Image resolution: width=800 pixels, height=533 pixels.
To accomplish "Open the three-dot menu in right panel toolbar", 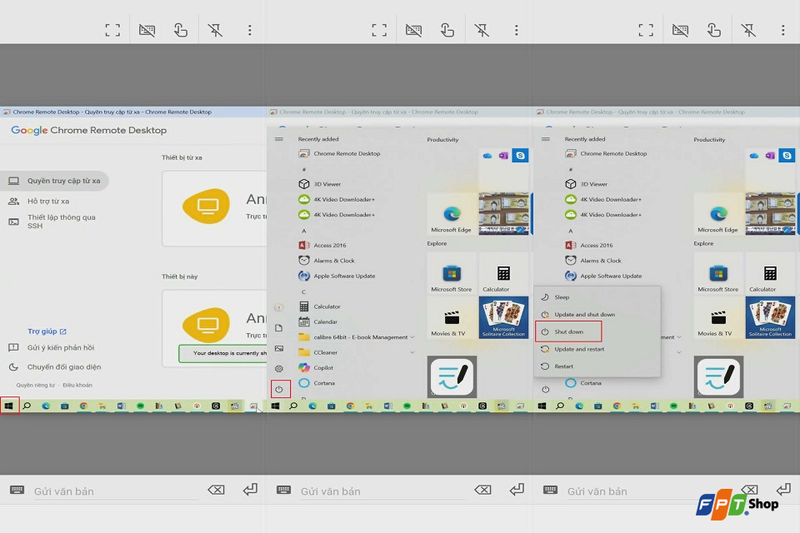I will coord(783,30).
